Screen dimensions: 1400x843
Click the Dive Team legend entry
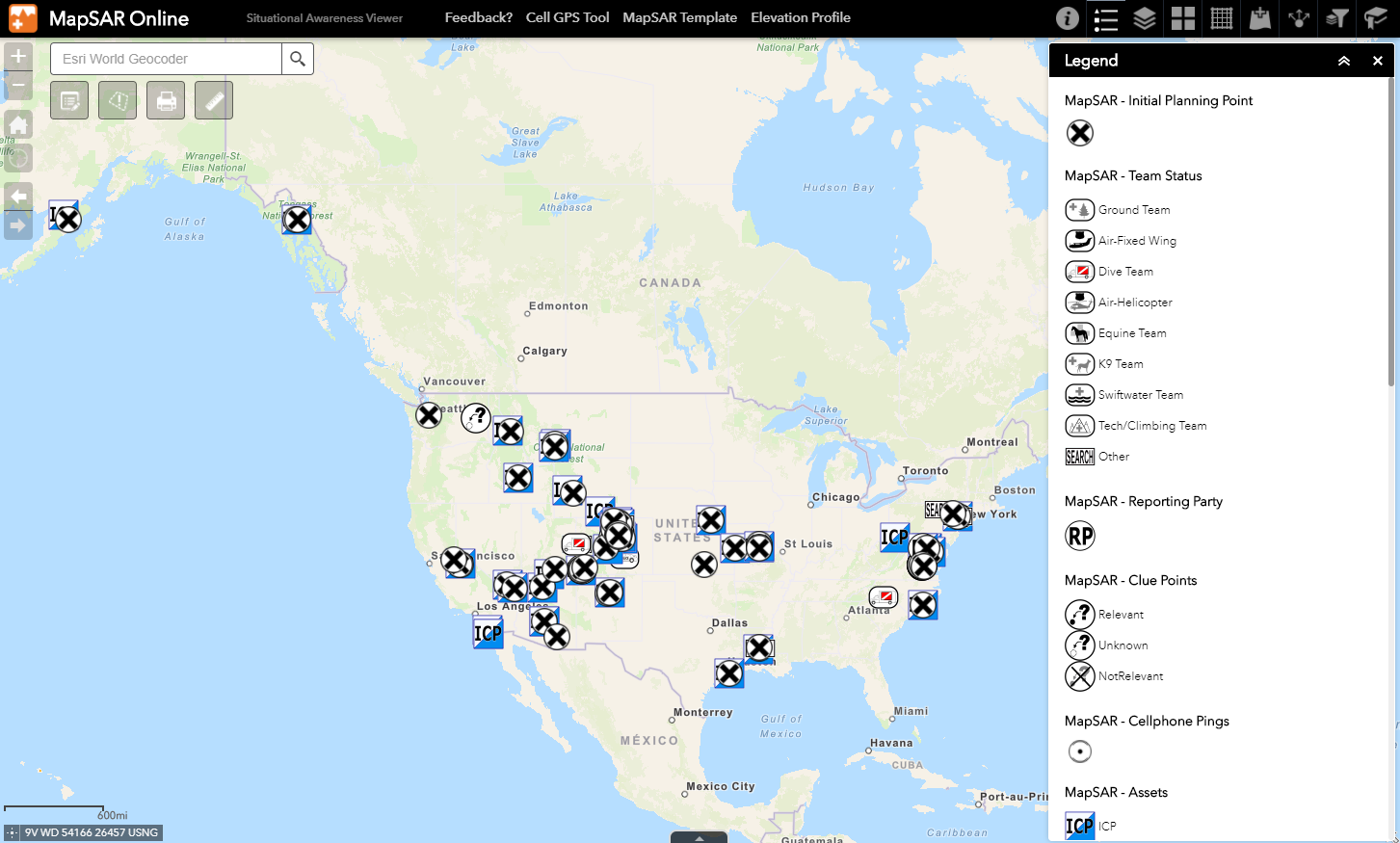1109,272
